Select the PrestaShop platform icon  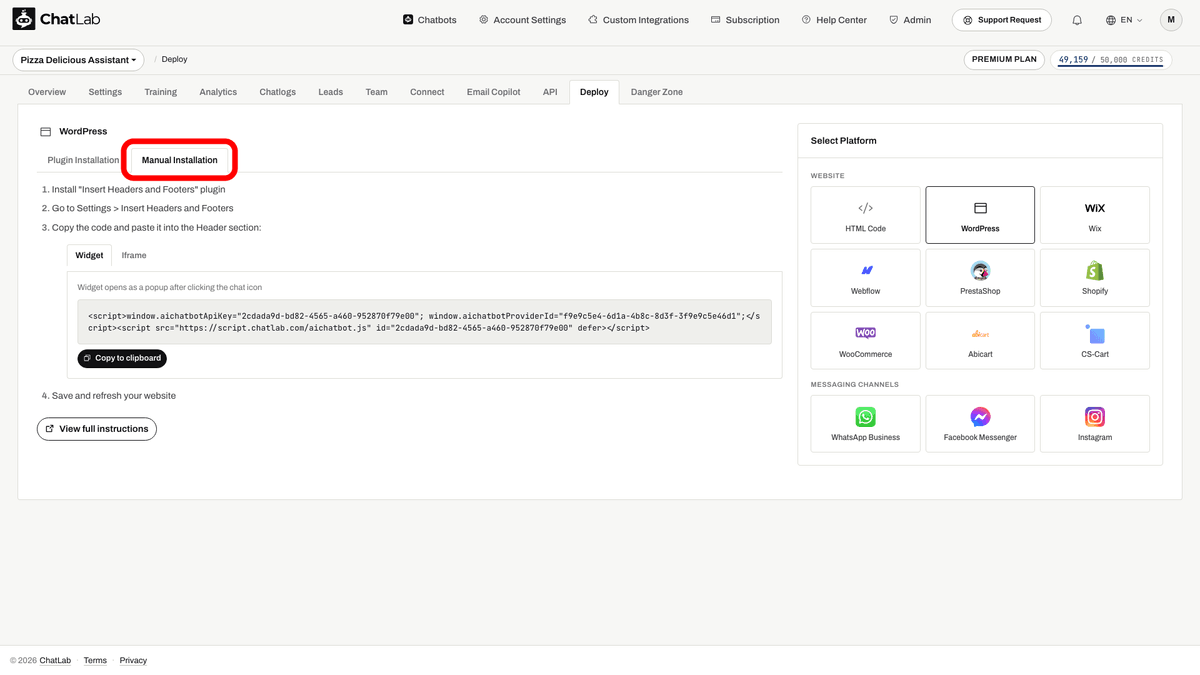980,271
